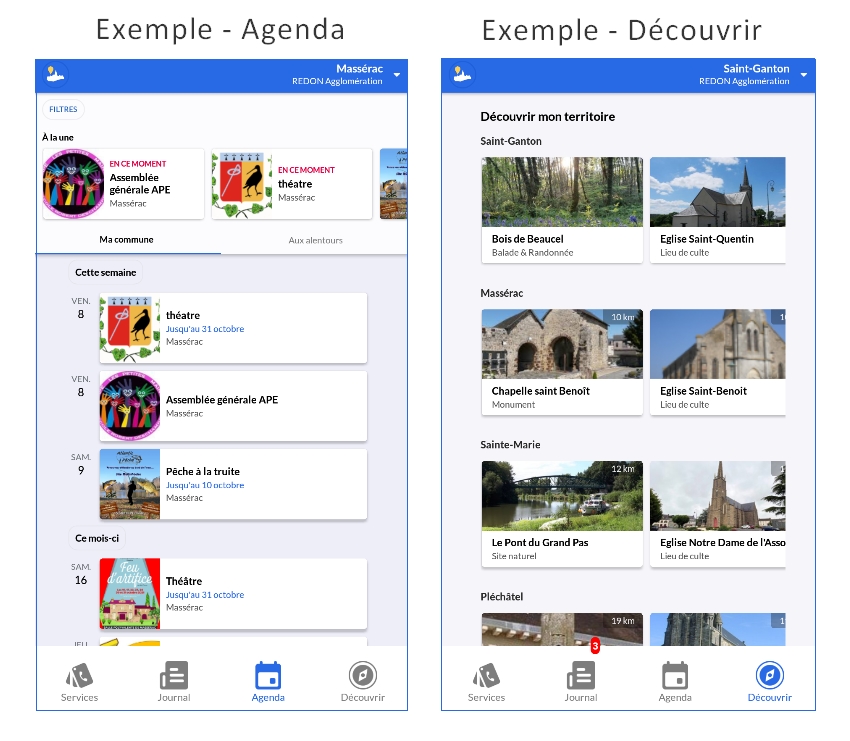Switch to the Aux alentours tab
The width and height of the screenshot is (850, 741).
[315, 240]
